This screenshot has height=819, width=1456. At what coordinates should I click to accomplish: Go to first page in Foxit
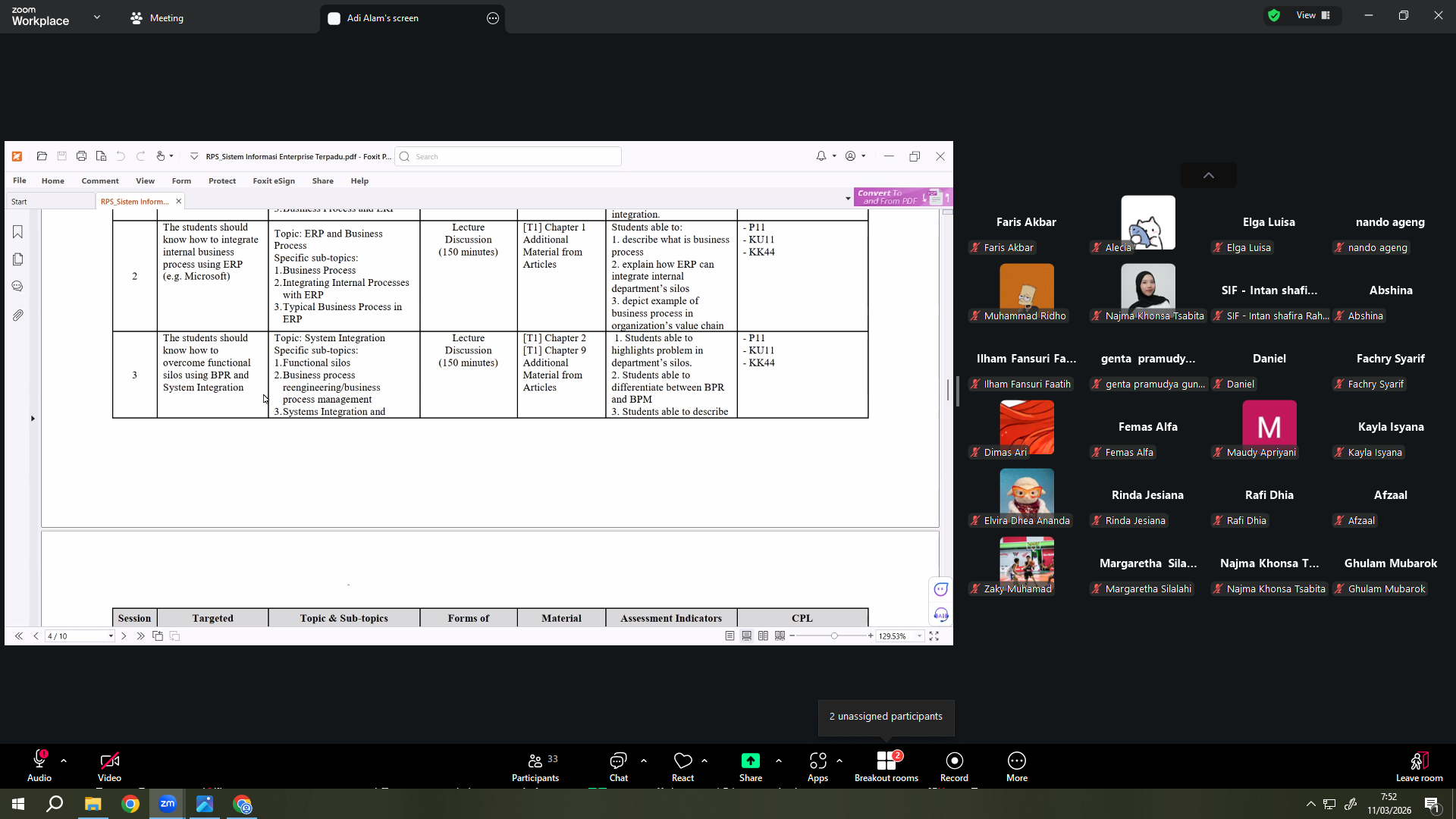point(19,636)
